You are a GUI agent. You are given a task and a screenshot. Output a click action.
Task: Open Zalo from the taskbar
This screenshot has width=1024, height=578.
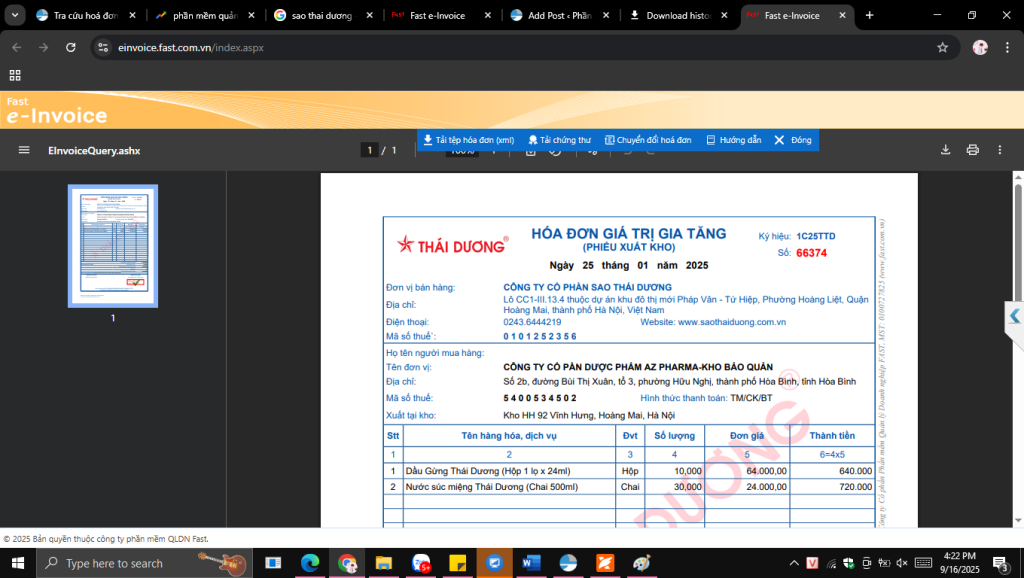(x=421, y=563)
